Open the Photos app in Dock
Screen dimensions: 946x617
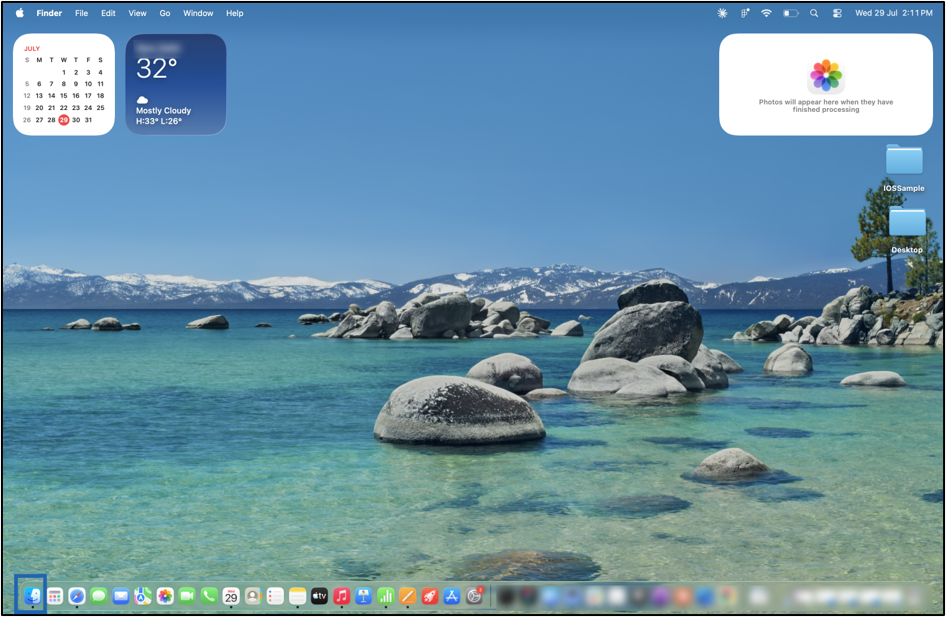point(165,596)
